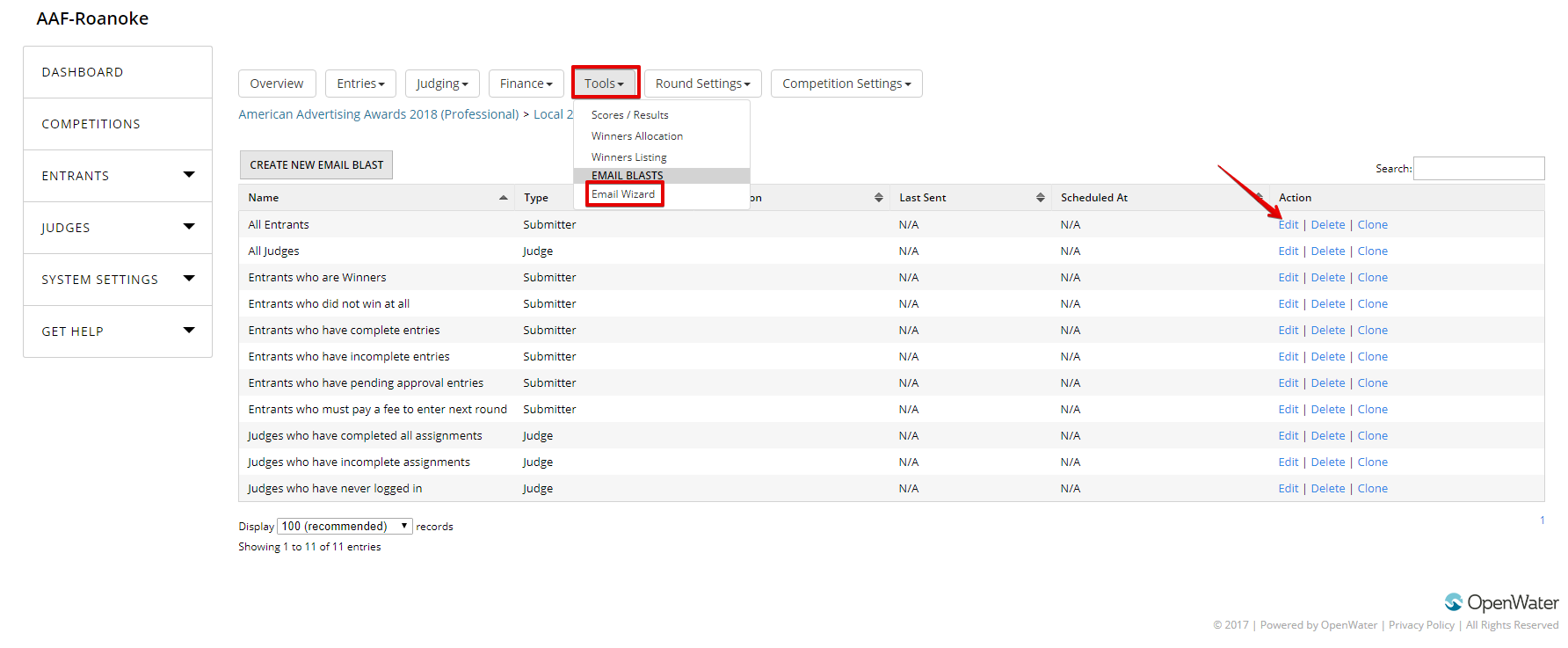Viewport: 1568px width, 648px height.
Task: Delete Entrants who did not win blast
Action: [x=1328, y=304]
